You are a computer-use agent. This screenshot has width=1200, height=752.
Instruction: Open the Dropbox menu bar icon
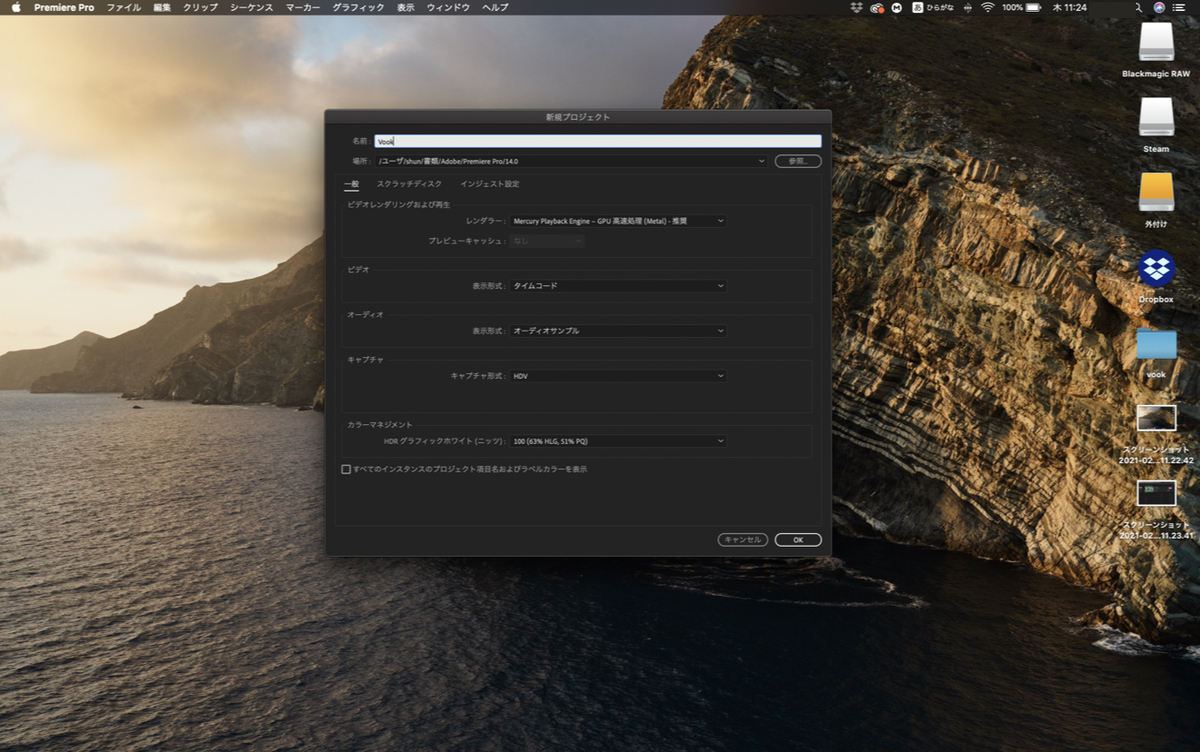click(856, 7)
